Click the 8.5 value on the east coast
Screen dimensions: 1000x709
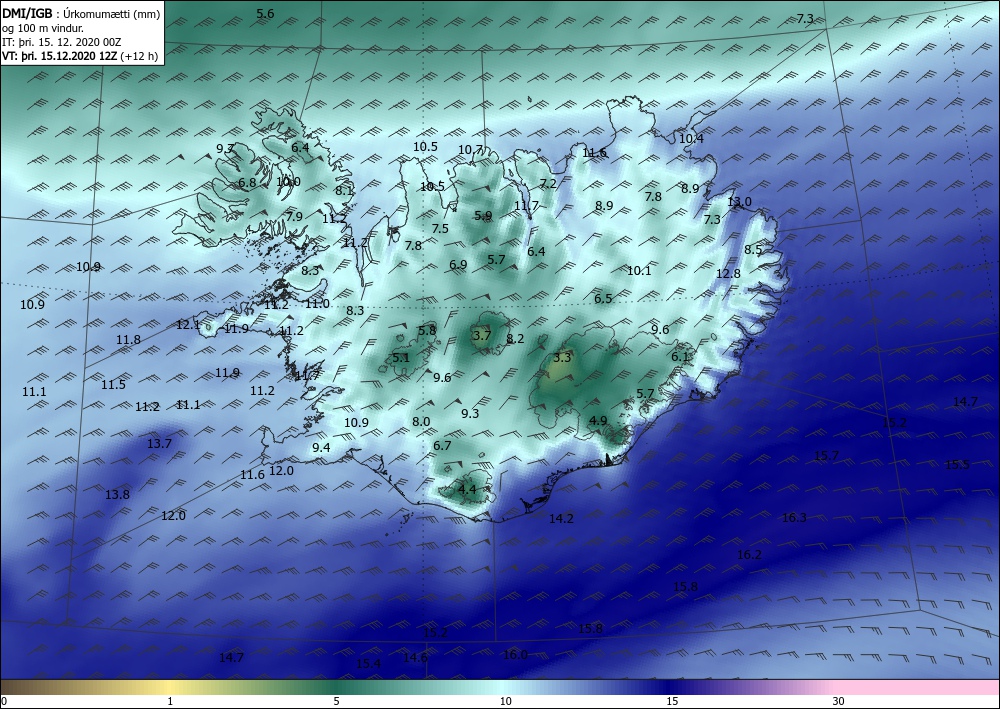[x=753, y=249]
